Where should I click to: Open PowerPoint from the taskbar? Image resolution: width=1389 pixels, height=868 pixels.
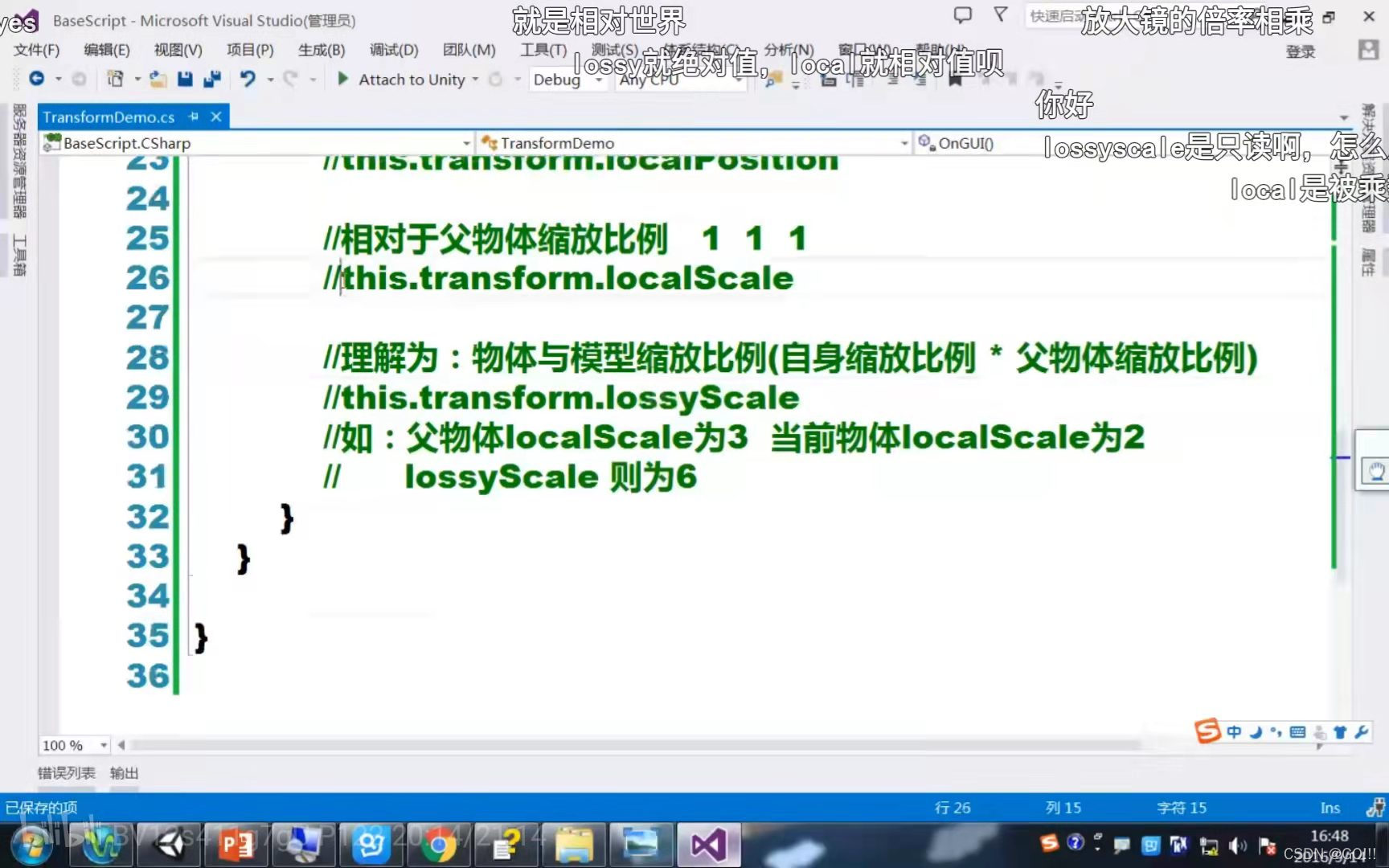tap(236, 845)
